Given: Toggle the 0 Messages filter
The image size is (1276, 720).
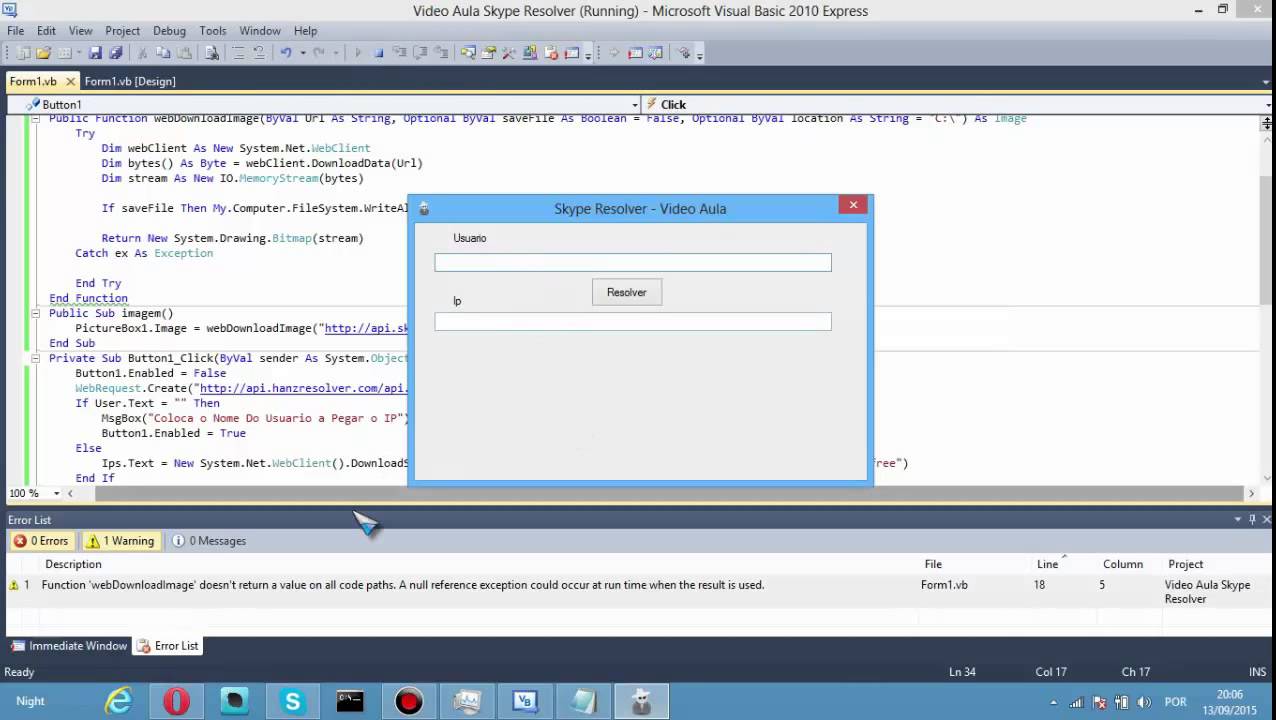Looking at the screenshot, I should point(209,541).
